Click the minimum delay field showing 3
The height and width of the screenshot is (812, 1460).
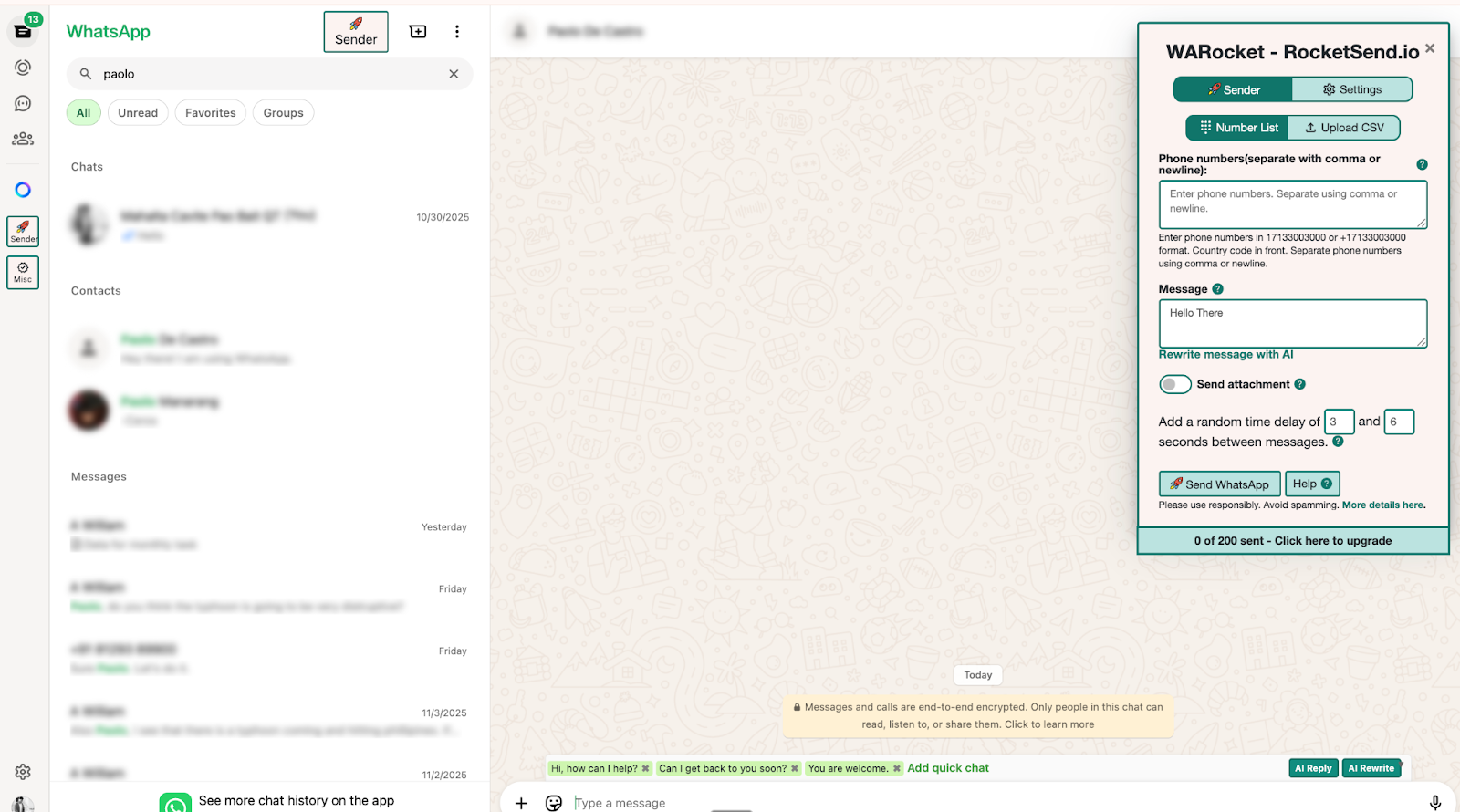point(1340,422)
